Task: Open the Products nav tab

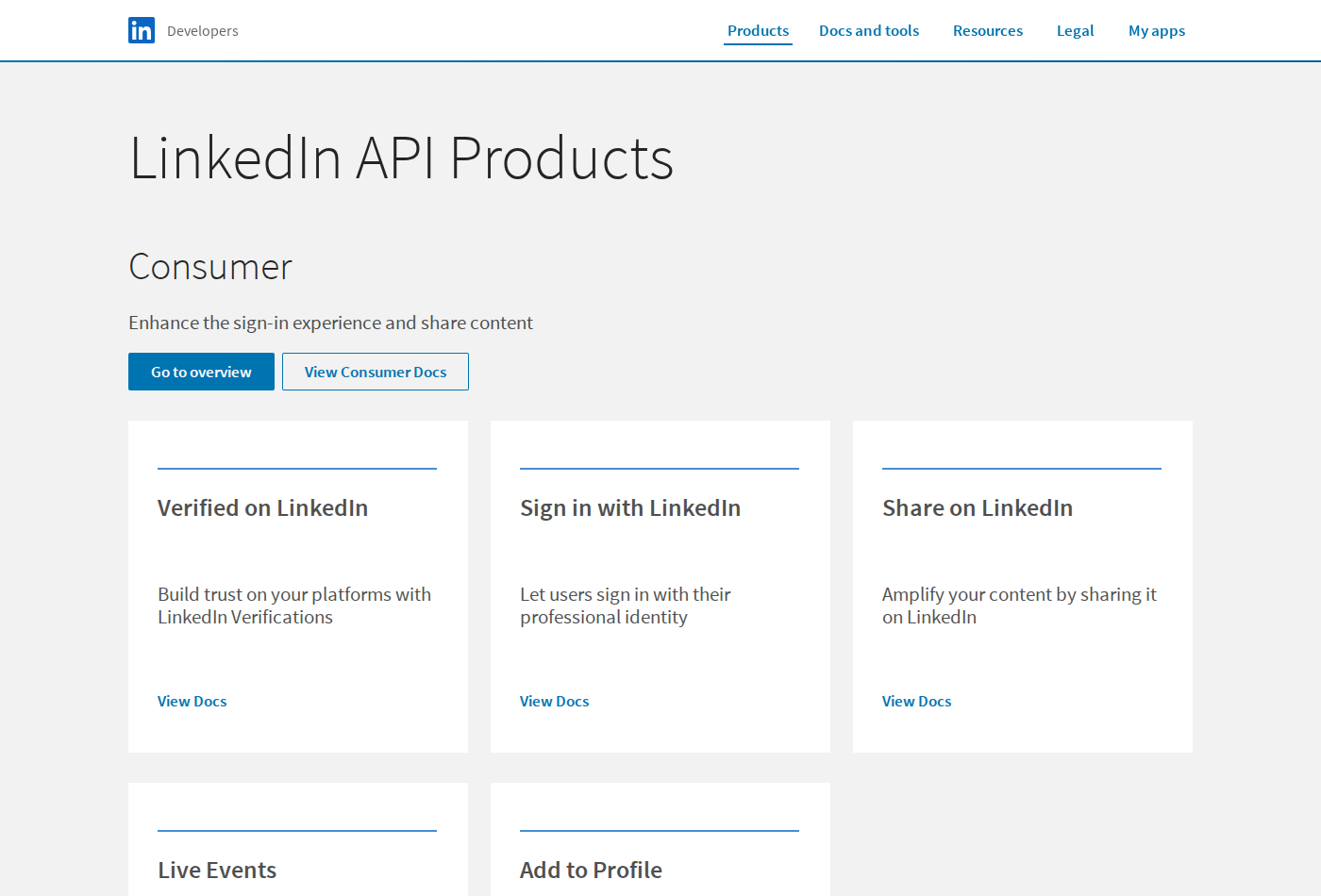Action: pyautogui.click(x=758, y=31)
